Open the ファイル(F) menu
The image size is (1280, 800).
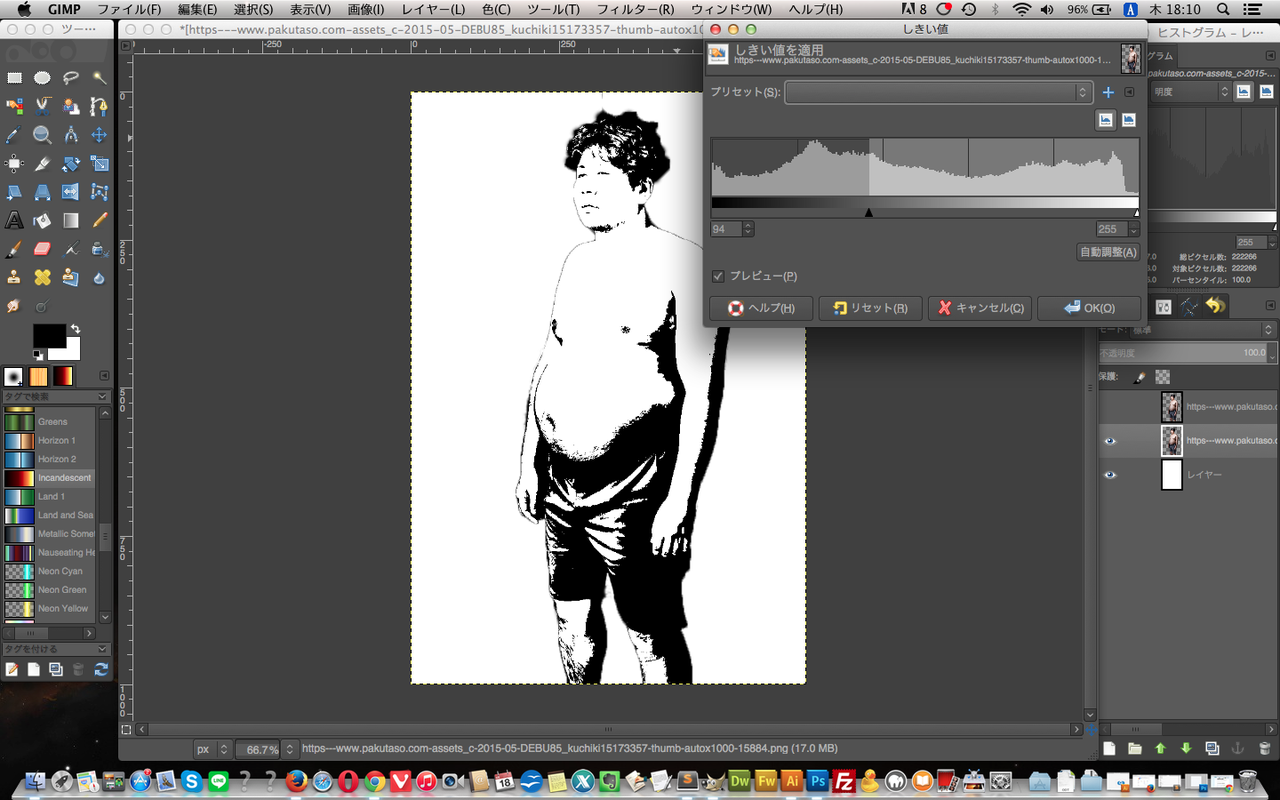pos(129,9)
